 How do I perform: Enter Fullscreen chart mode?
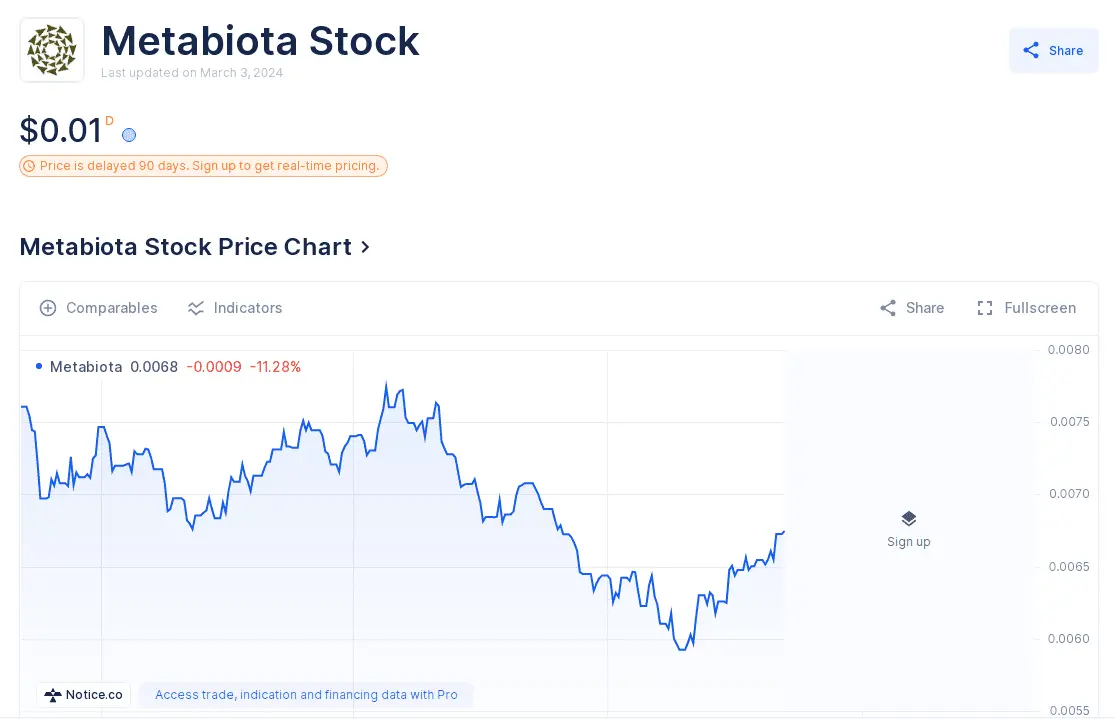click(x=1026, y=308)
